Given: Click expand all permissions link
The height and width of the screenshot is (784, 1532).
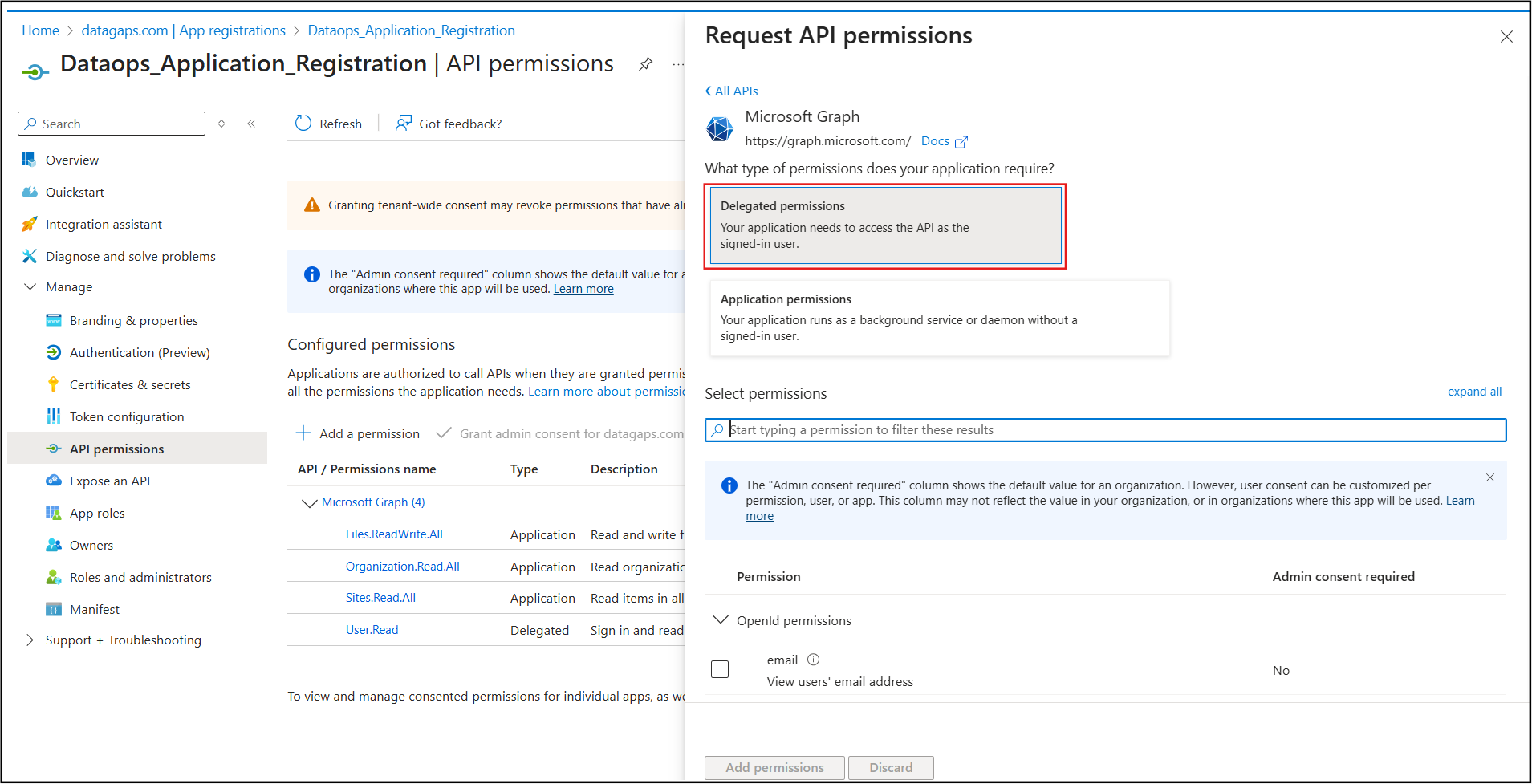Looking at the screenshot, I should pyautogui.click(x=1474, y=392).
